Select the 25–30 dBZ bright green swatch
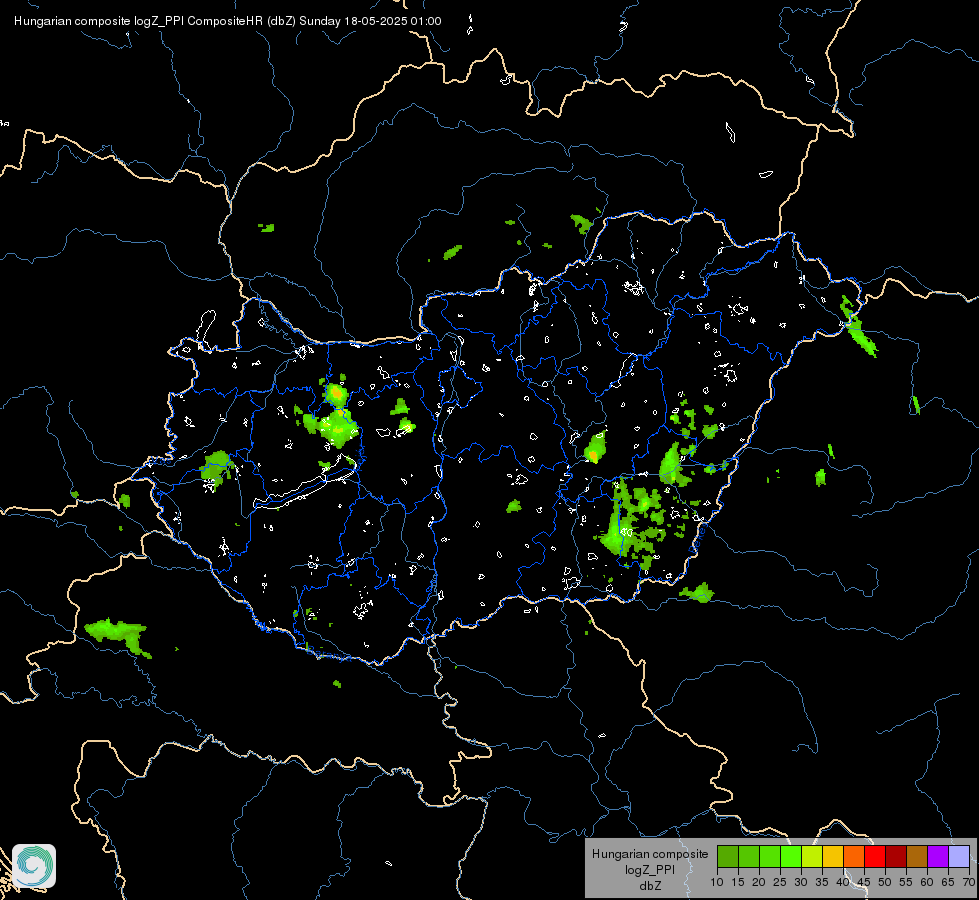This screenshot has height=900, width=979. [x=790, y=856]
